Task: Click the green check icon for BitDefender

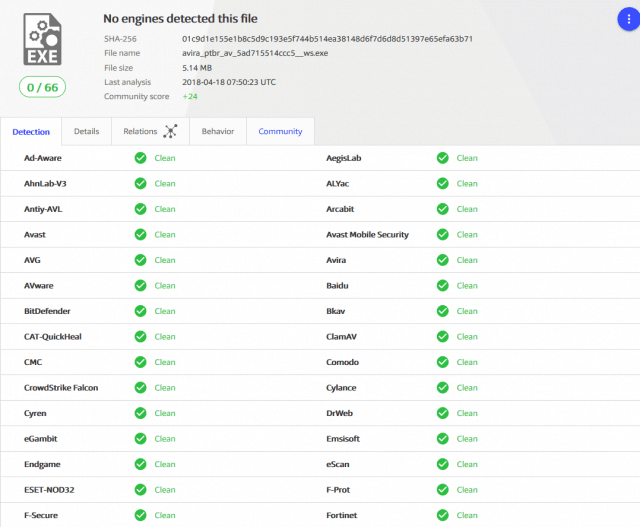Action: click(x=140, y=311)
